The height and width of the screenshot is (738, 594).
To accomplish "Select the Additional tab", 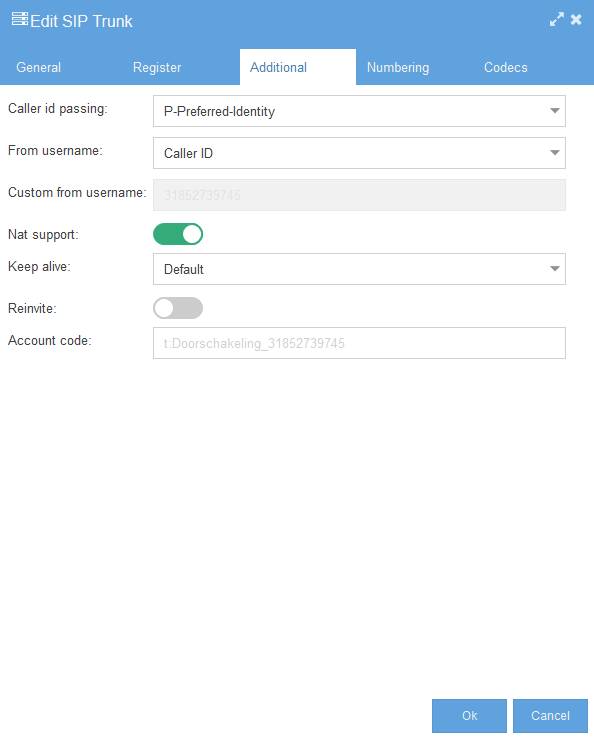I will (278, 67).
